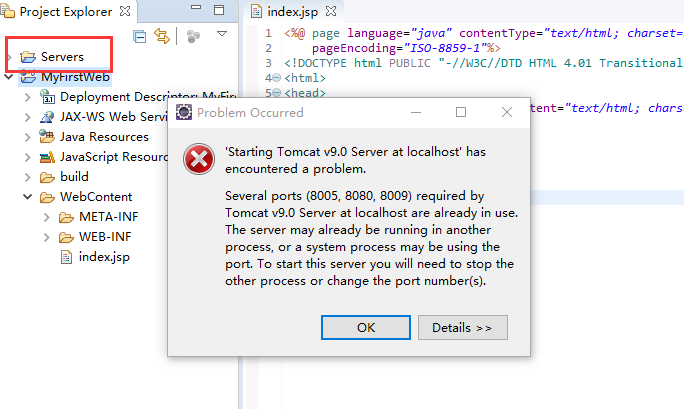
Task: Click the DOCTYPE declaration on line 3
Action: (483, 63)
